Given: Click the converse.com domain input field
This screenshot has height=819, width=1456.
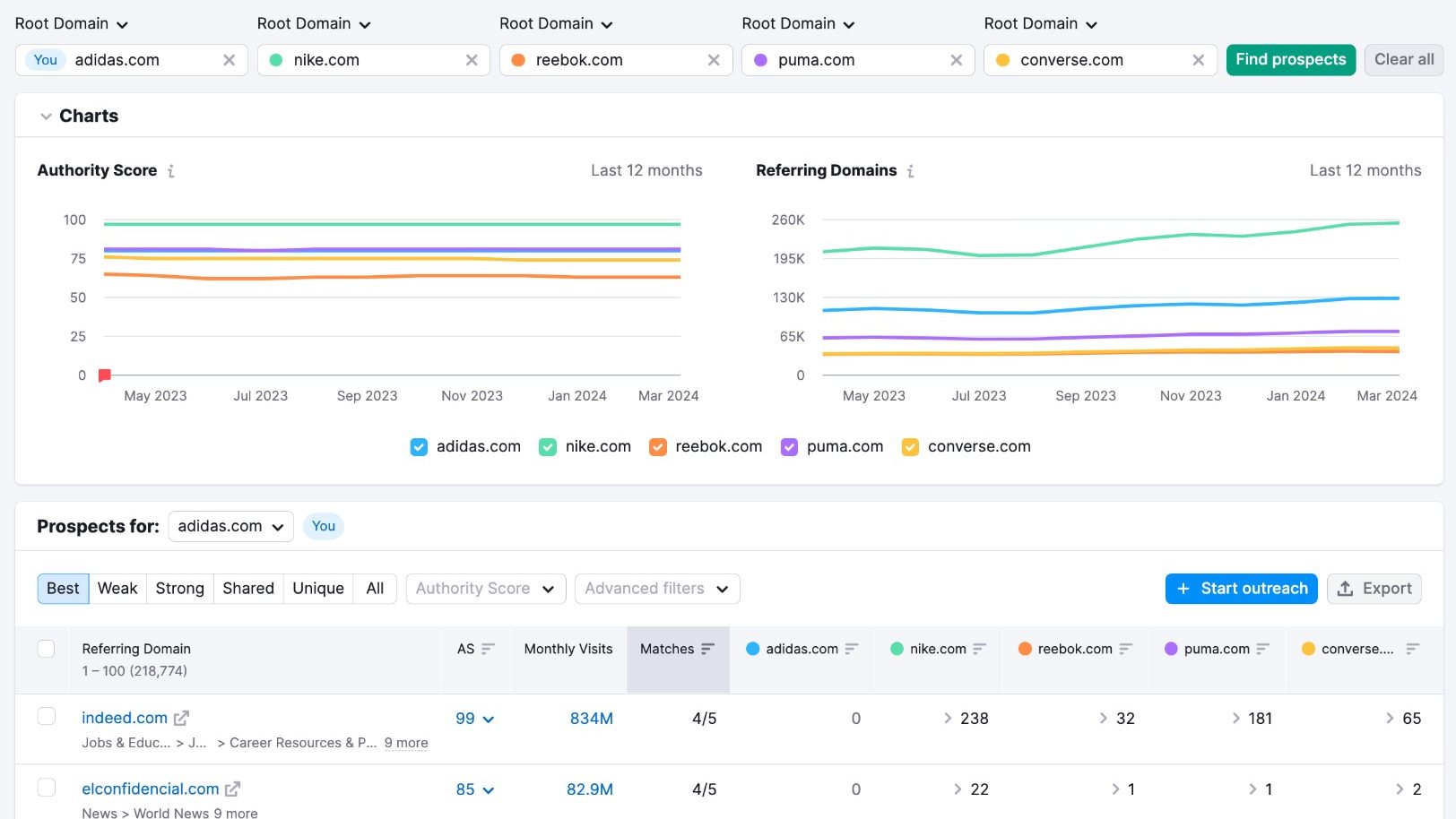Looking at the screenshot, I should 1100,60.
